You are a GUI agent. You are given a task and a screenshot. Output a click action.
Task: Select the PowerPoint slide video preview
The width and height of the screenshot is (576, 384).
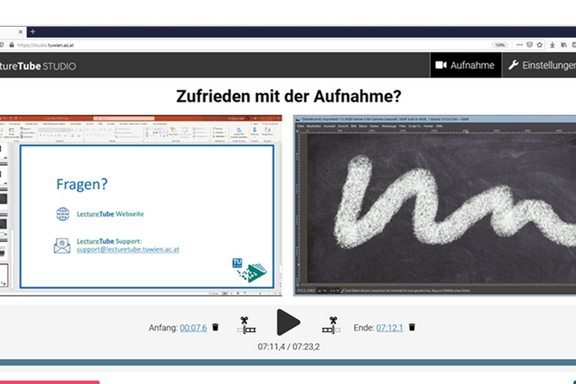click(x=141, y=205)
